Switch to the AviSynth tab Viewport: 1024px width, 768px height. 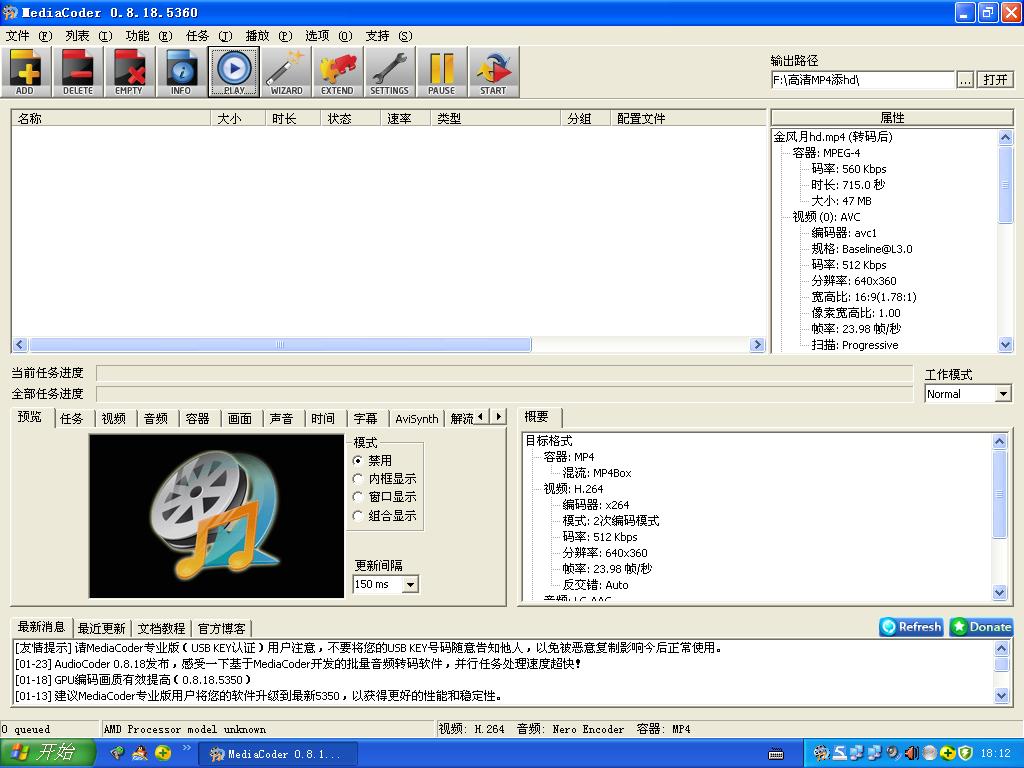[417, 419]
